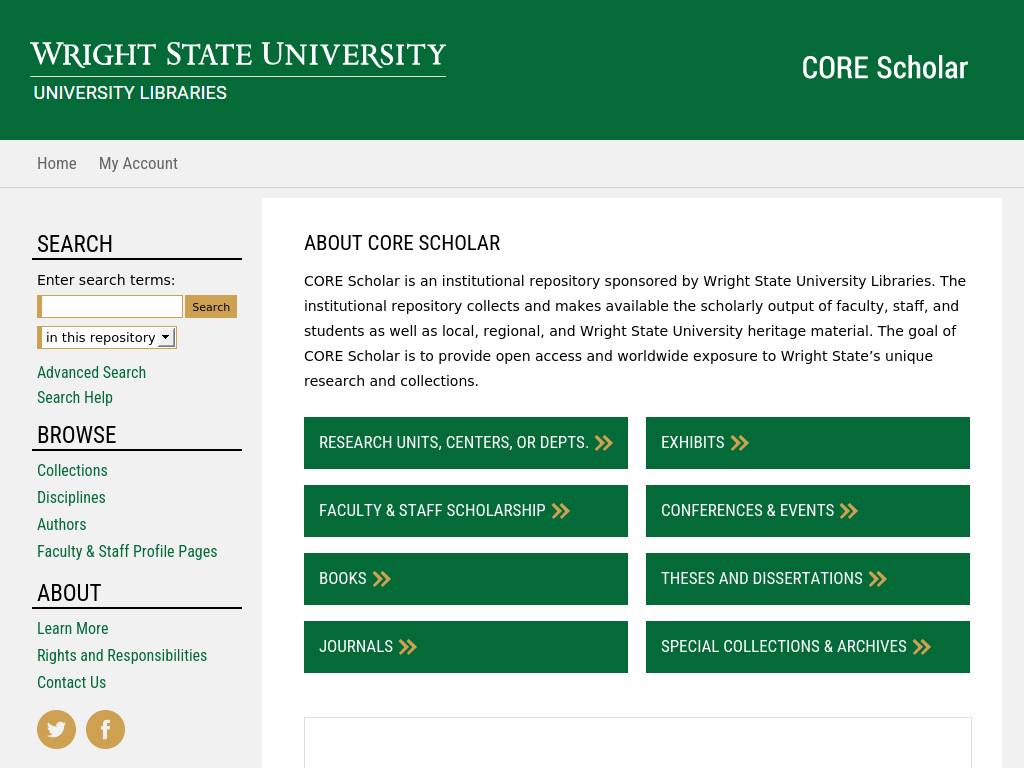
Task: Open the Advanced Search link
Action: [x=91, y=373]
